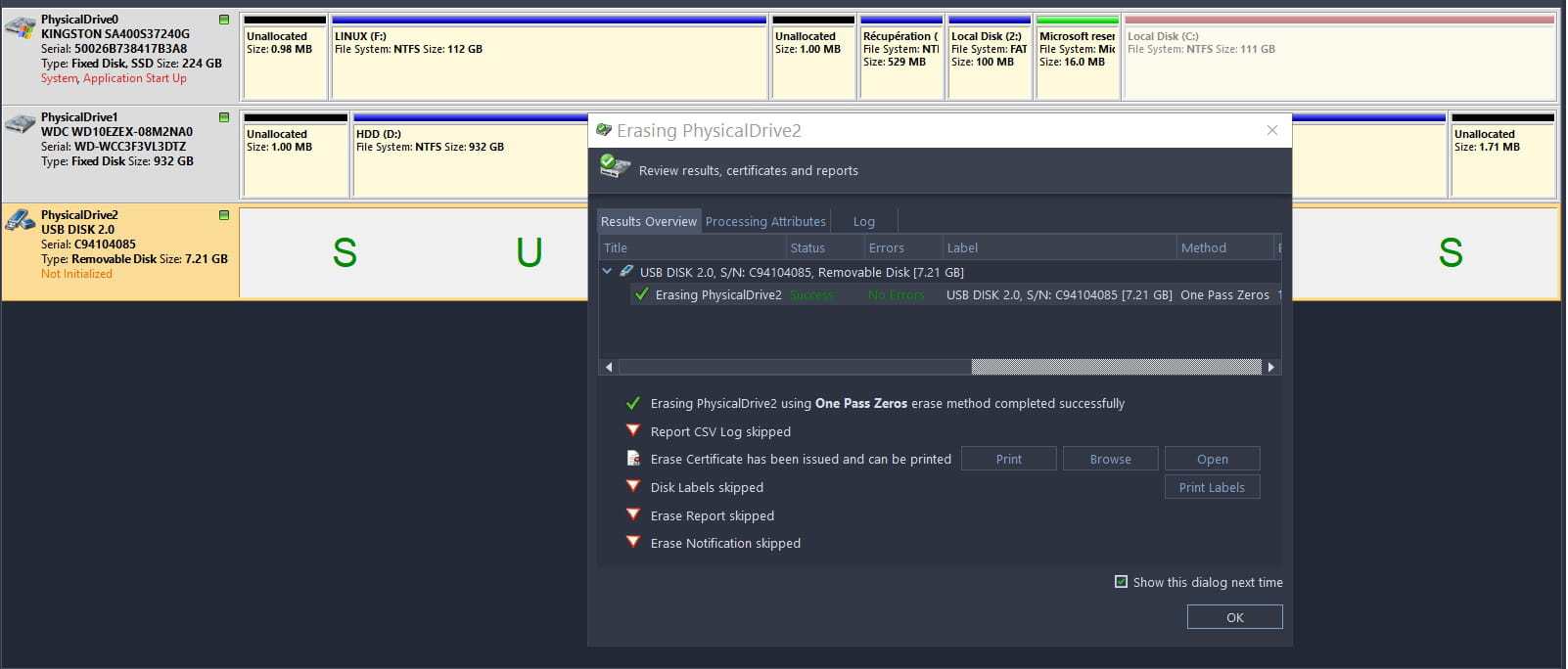Image resolution: width=1568 pixels, height=669 pixels.
Task: Click the green checkmark beside Erasing PhysicalDrive2 row
Action: tap(642, 294)
